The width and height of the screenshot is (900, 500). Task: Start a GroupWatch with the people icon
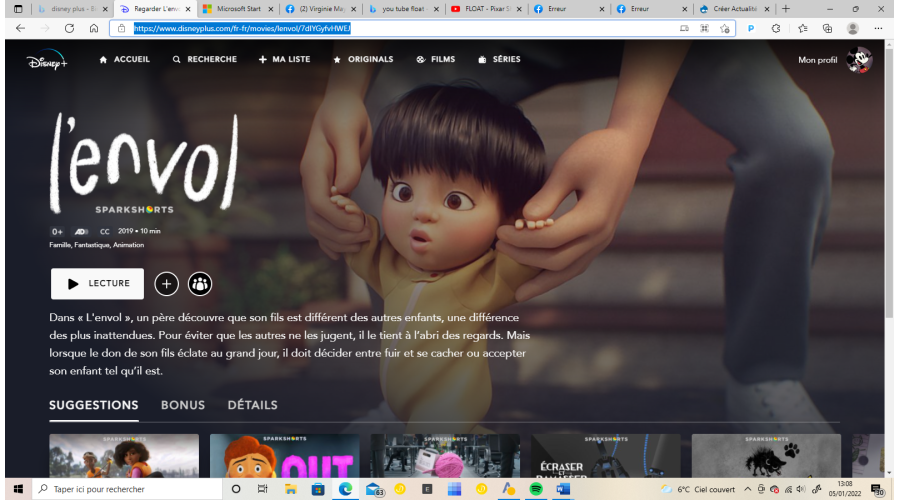[x=200, y=284]
